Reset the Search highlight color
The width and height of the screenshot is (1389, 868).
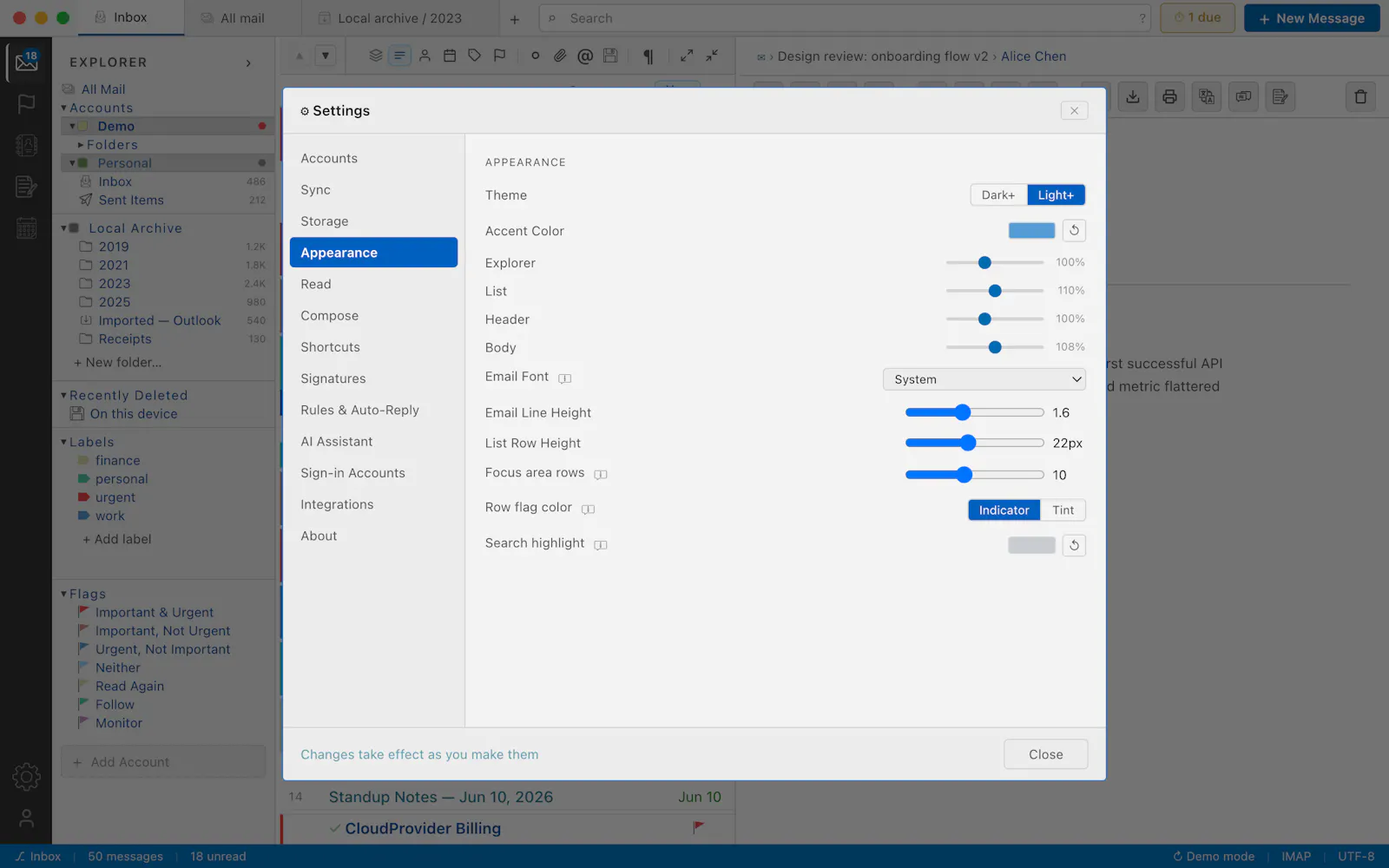pos(1074,545)
